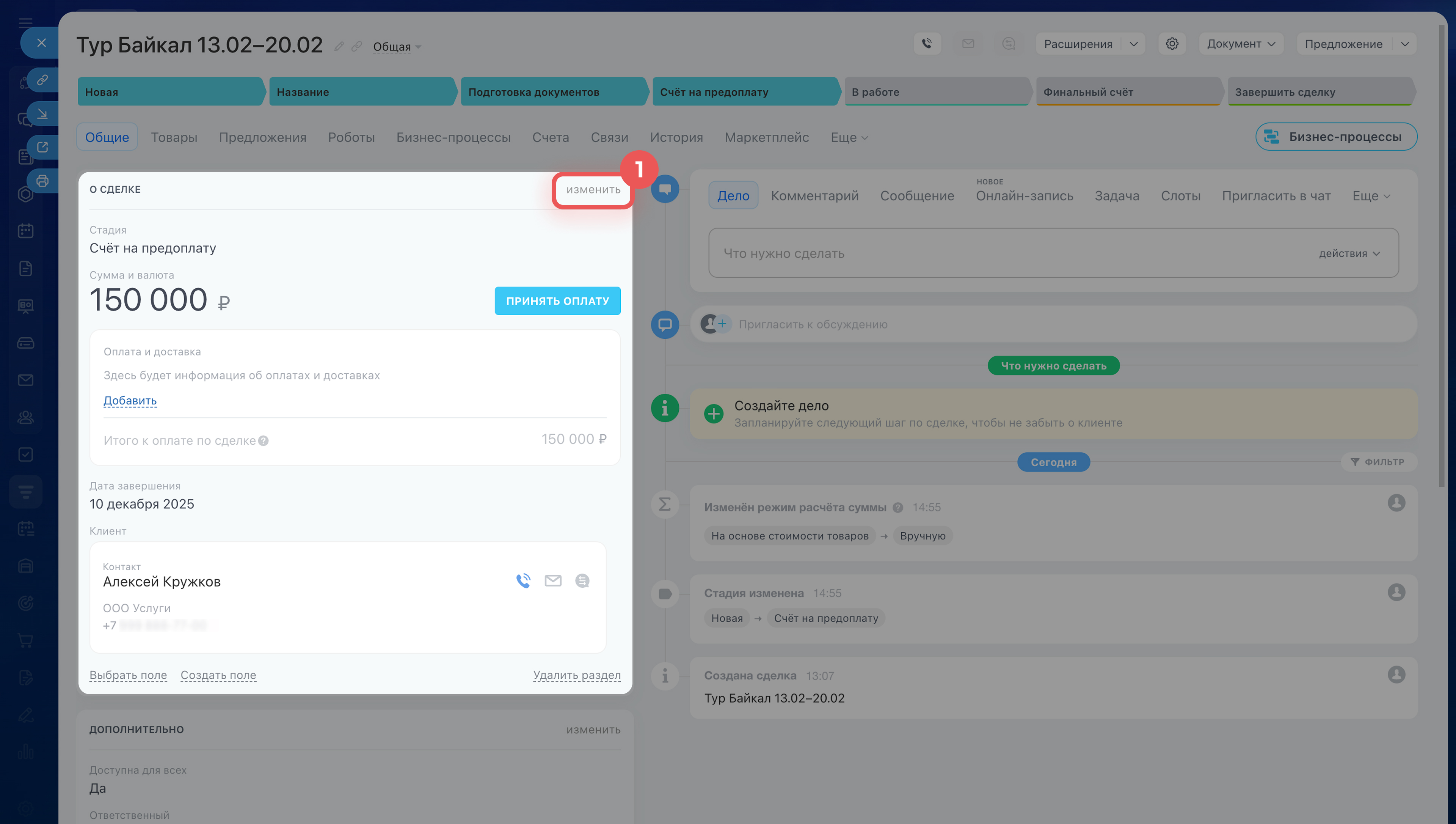Expand the Документ dropdown

click(x=1241, y=44)
